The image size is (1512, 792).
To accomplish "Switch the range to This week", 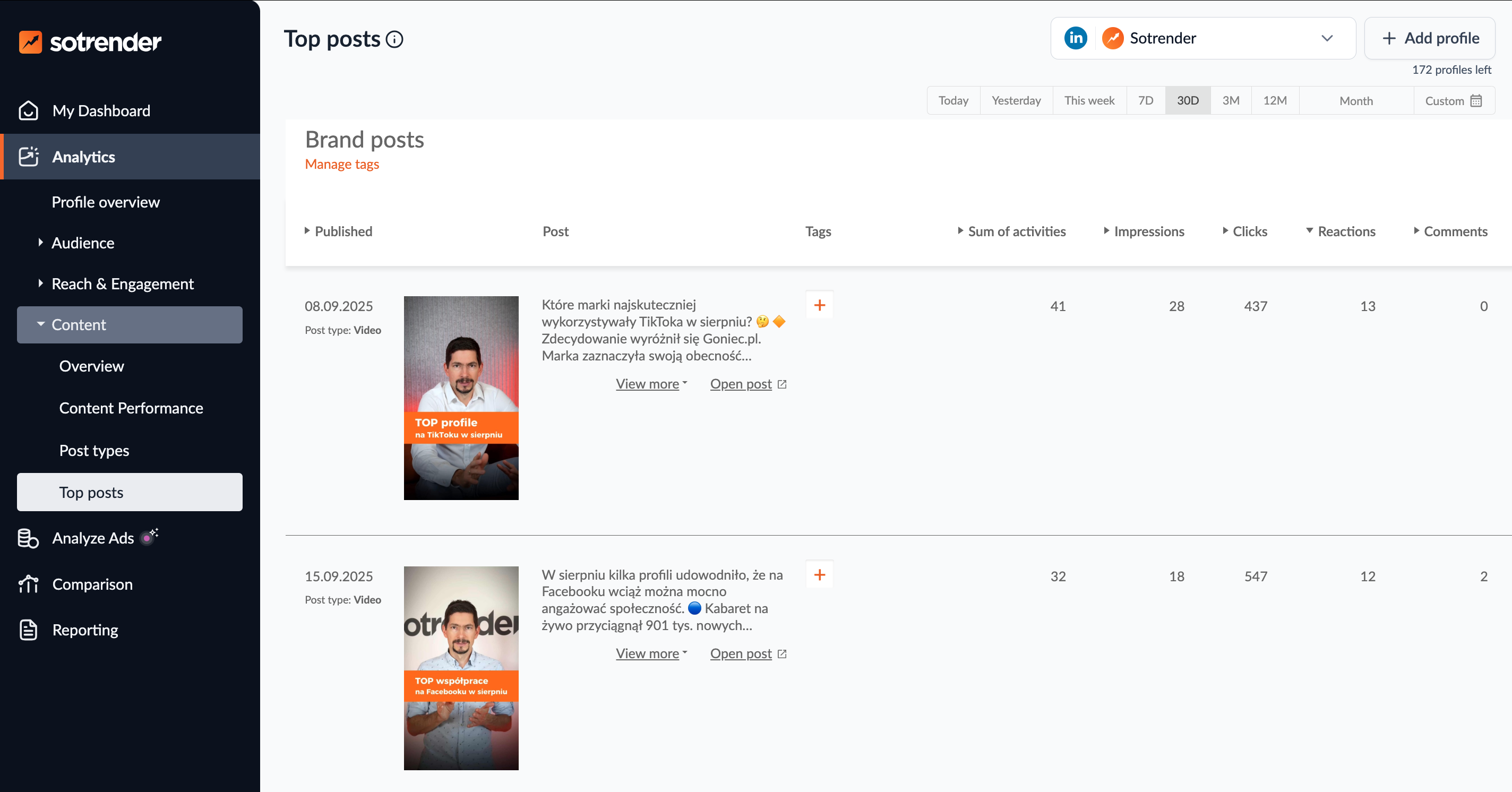I will pyautogui.click(x=1089, y=101).
